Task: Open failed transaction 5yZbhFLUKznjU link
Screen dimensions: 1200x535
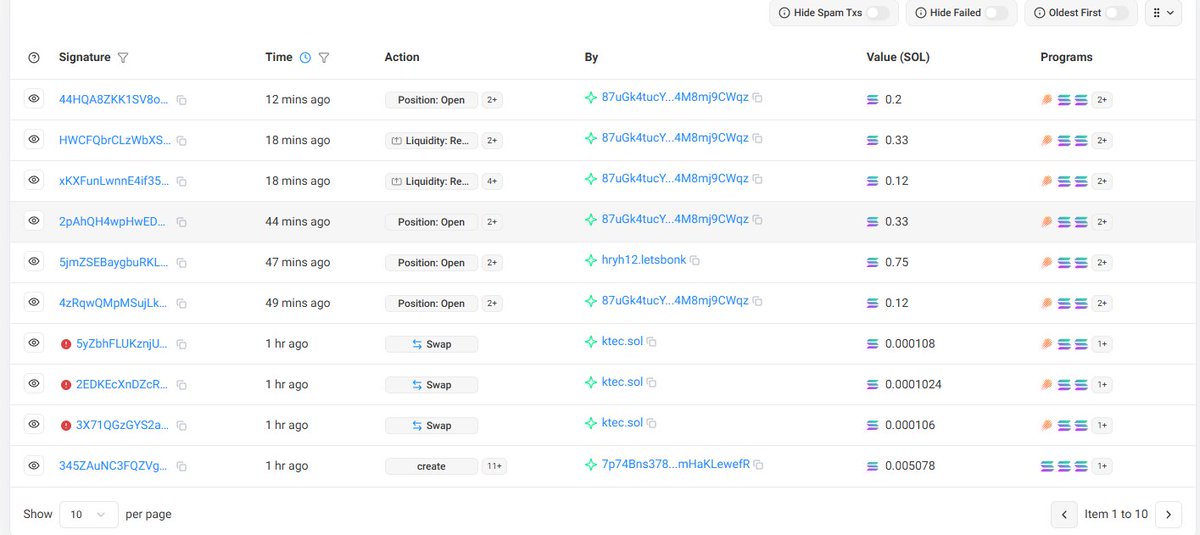Action: [x=122, y=344]
